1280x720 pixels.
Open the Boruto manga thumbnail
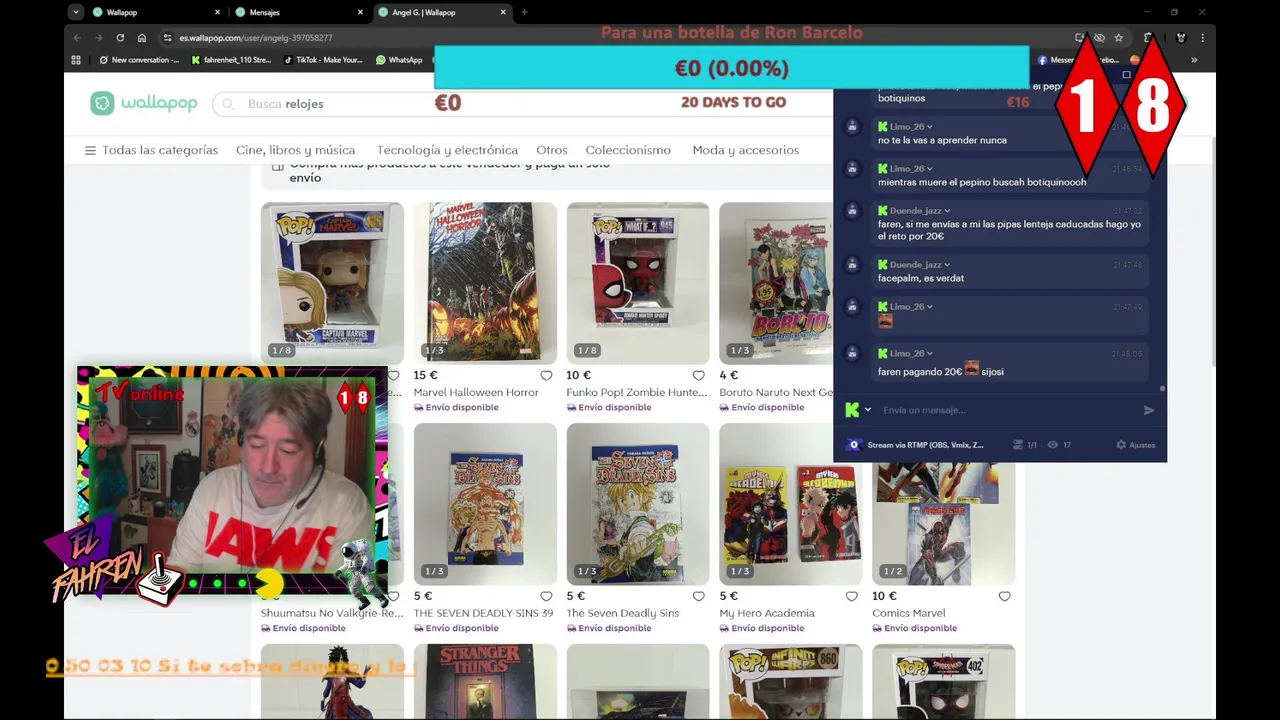coord(776,283)
